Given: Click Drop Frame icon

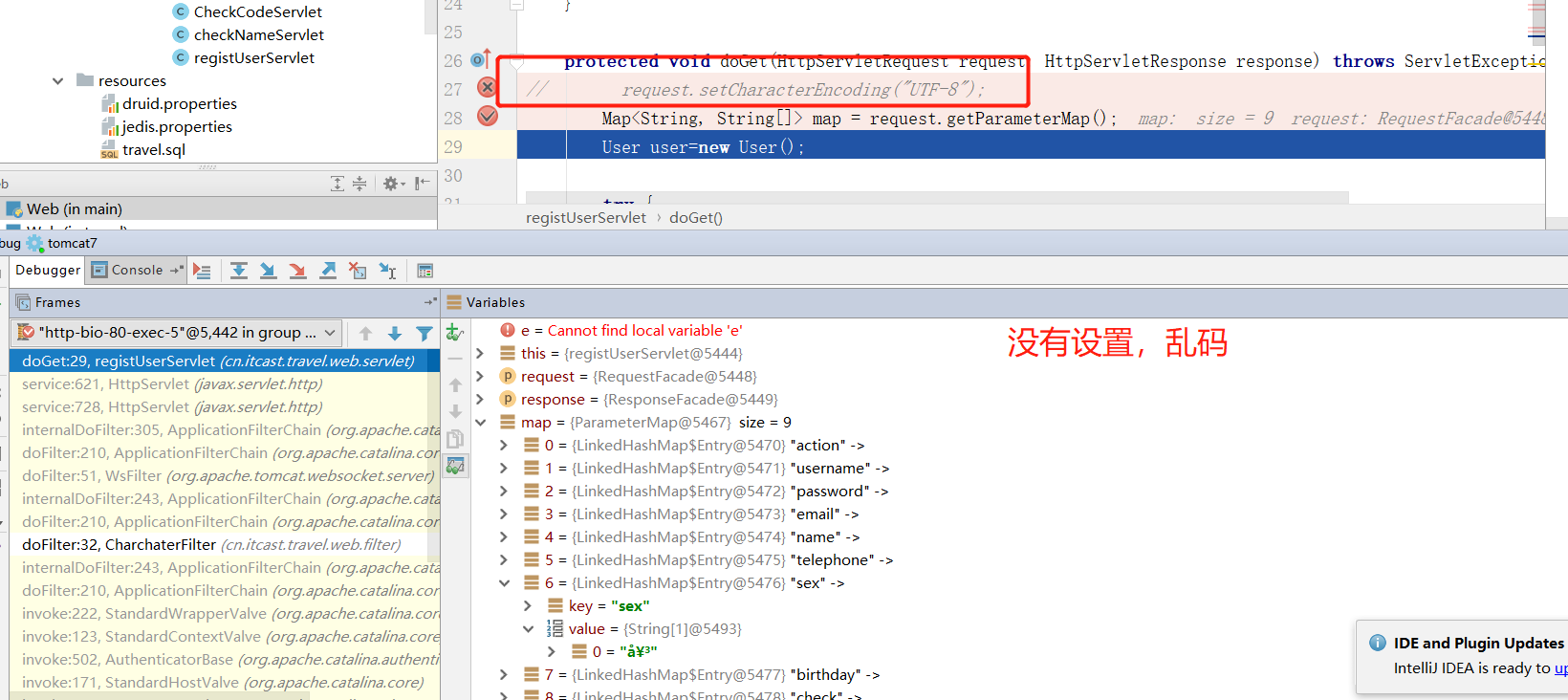Looking at the screenshot, I should 358,271.
